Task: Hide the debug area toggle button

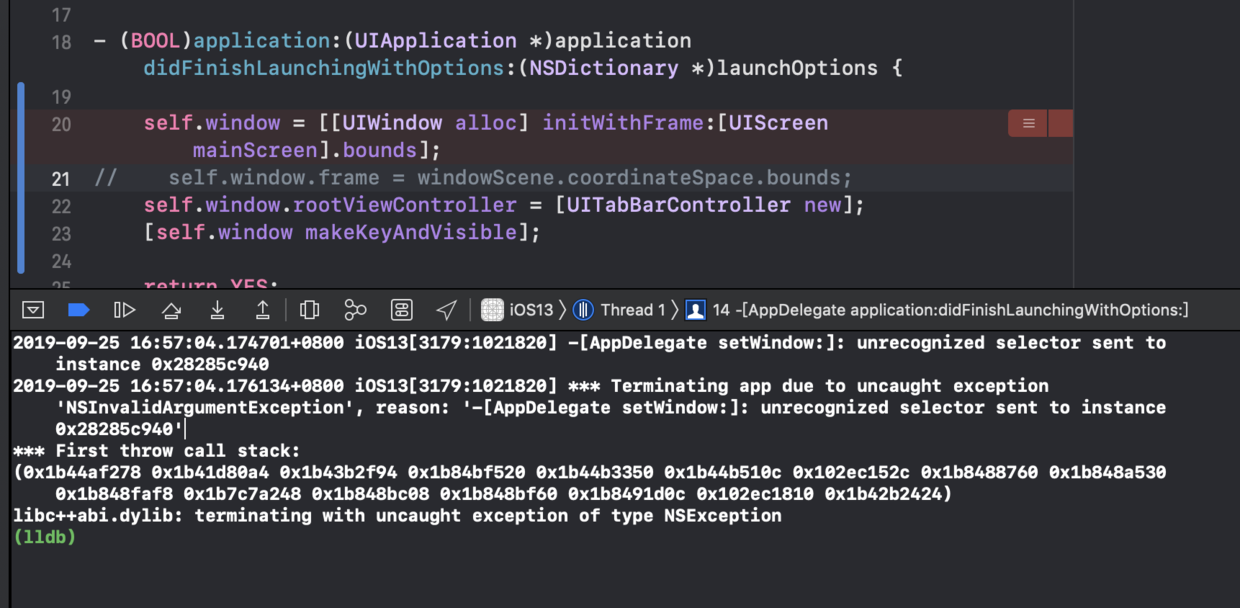Action: coord(33,310)
